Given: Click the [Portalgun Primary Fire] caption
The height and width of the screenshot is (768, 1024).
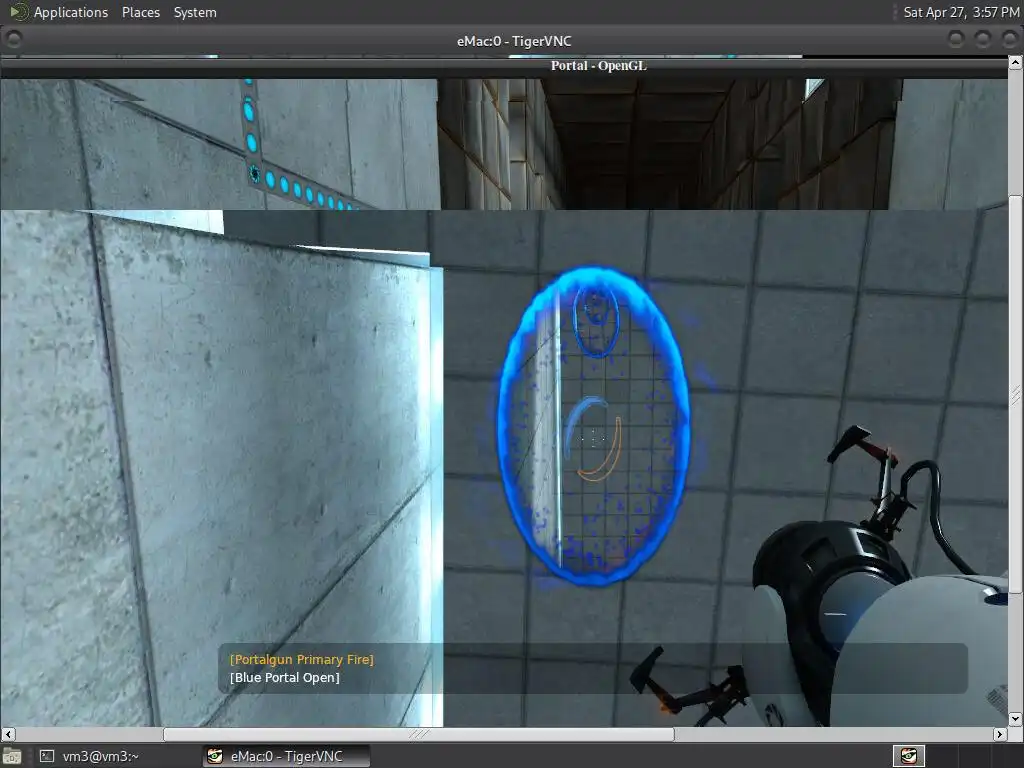Looking at the screenshot, I should coord(302,660).
